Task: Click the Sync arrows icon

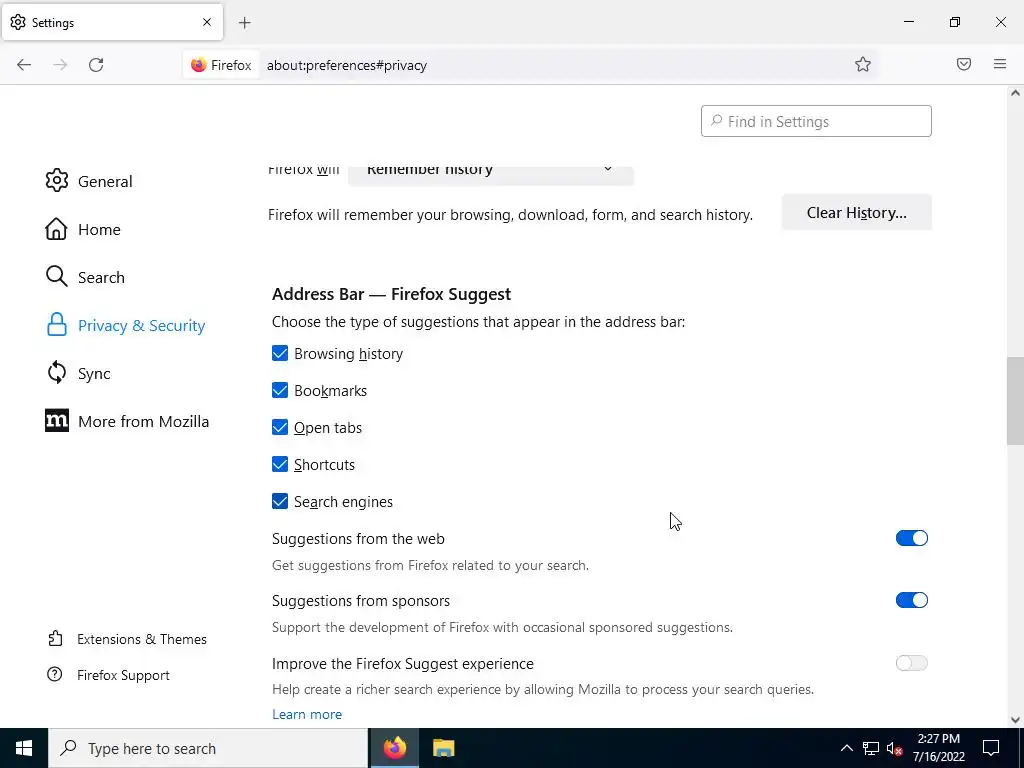Action: tap(57, 373)
